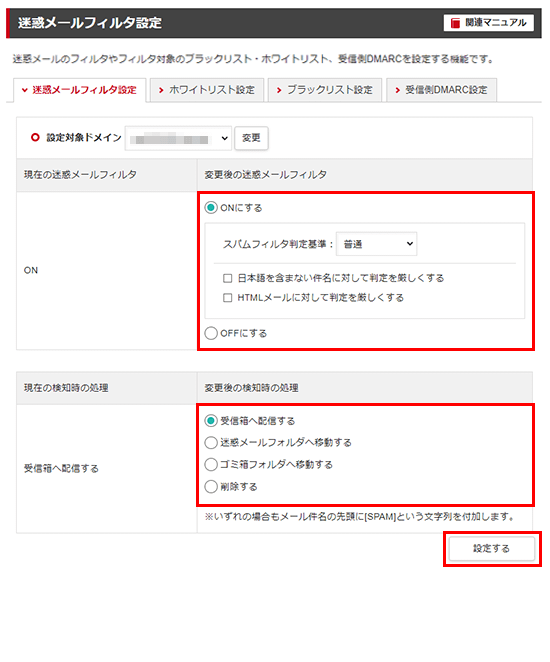Open the 関連マニュアル book icon link
The image size is (550, 662).
click(488, 23)
